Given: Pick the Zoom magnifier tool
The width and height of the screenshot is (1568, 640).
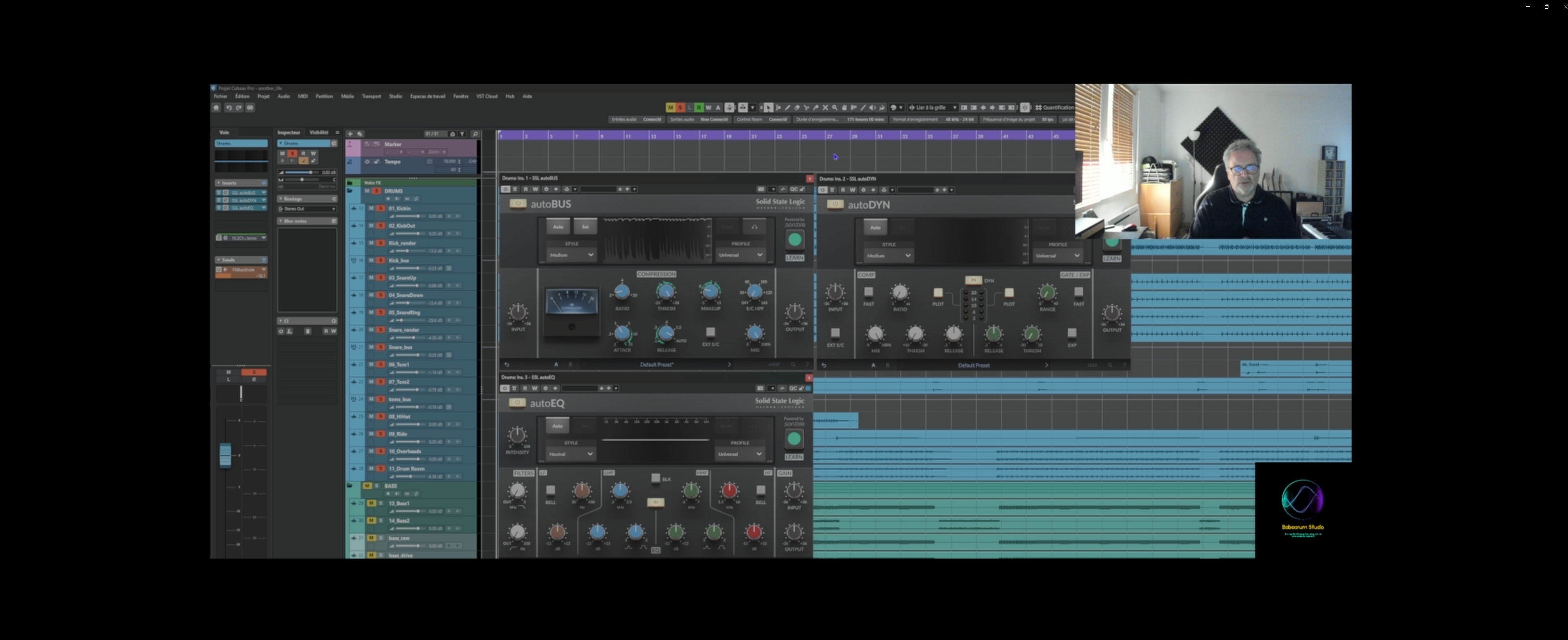Looking at the screenshot, I should pyautogui.click(x=835, y=108).
